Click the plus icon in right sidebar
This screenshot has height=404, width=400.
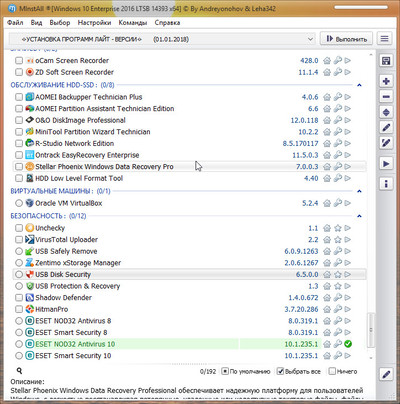click(386, 81)
